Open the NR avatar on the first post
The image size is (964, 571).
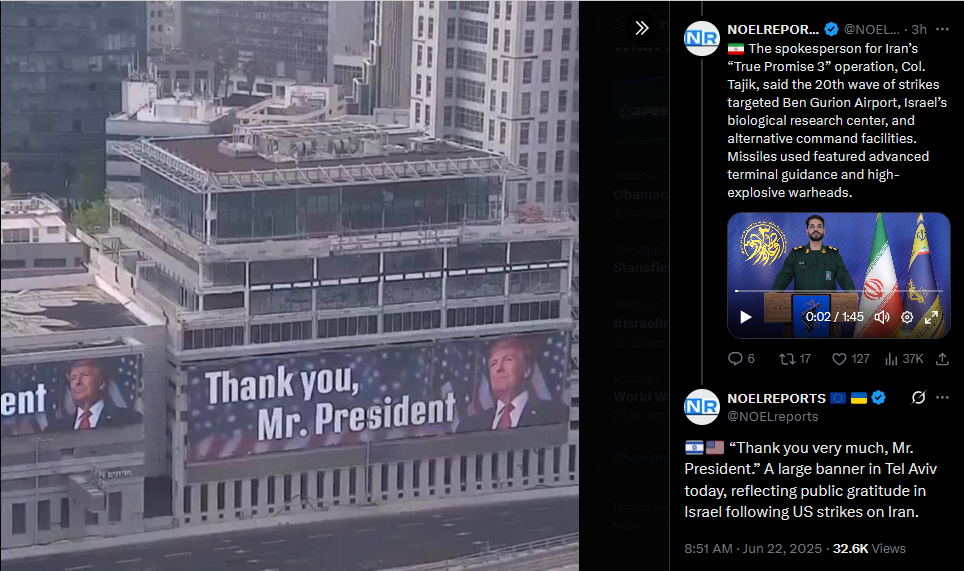pyautogui.click(x=701, y=38)
